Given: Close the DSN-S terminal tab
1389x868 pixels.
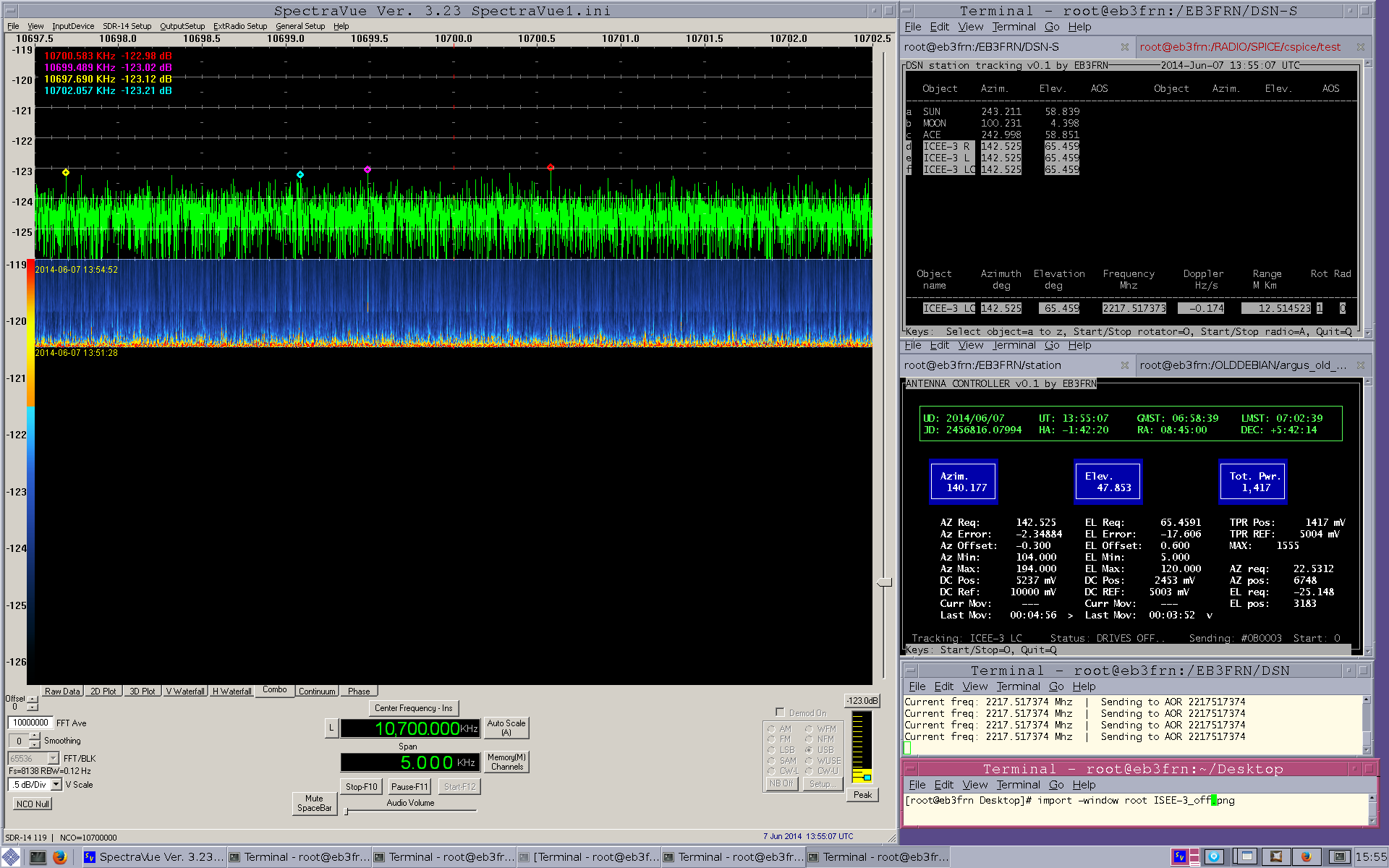Looking at the screenshot, I should click(x=1125, y=47).
